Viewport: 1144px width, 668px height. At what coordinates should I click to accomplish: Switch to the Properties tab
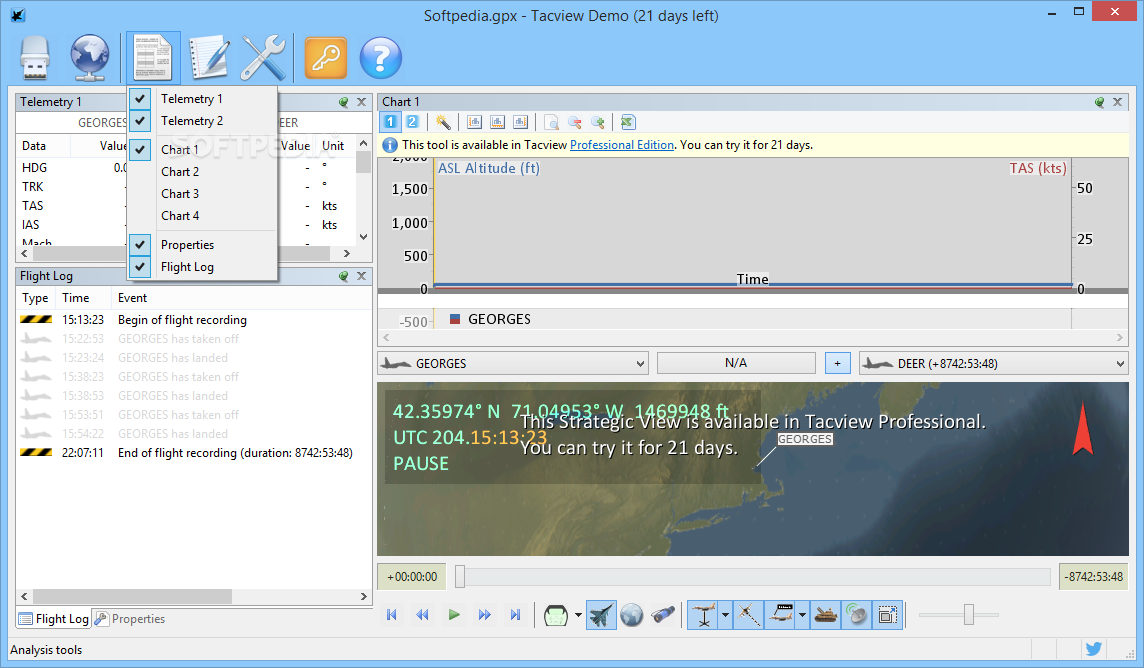[x=130, y=618]
